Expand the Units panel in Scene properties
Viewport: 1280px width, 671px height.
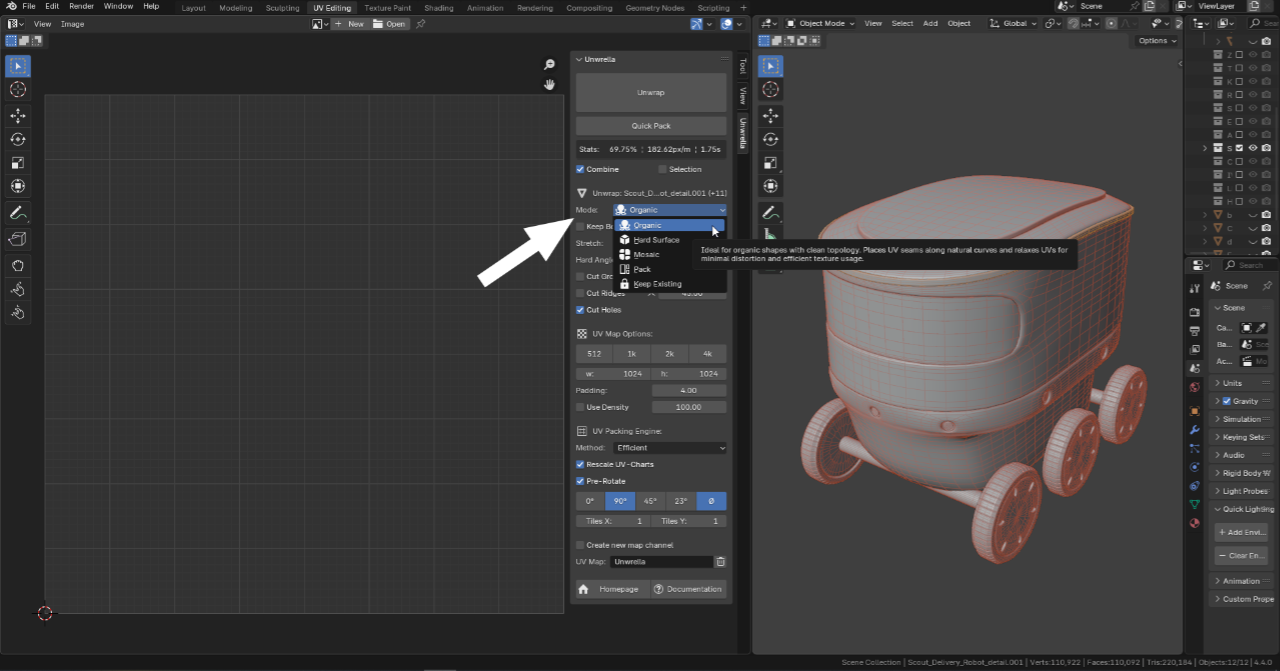pos(1241,383)
